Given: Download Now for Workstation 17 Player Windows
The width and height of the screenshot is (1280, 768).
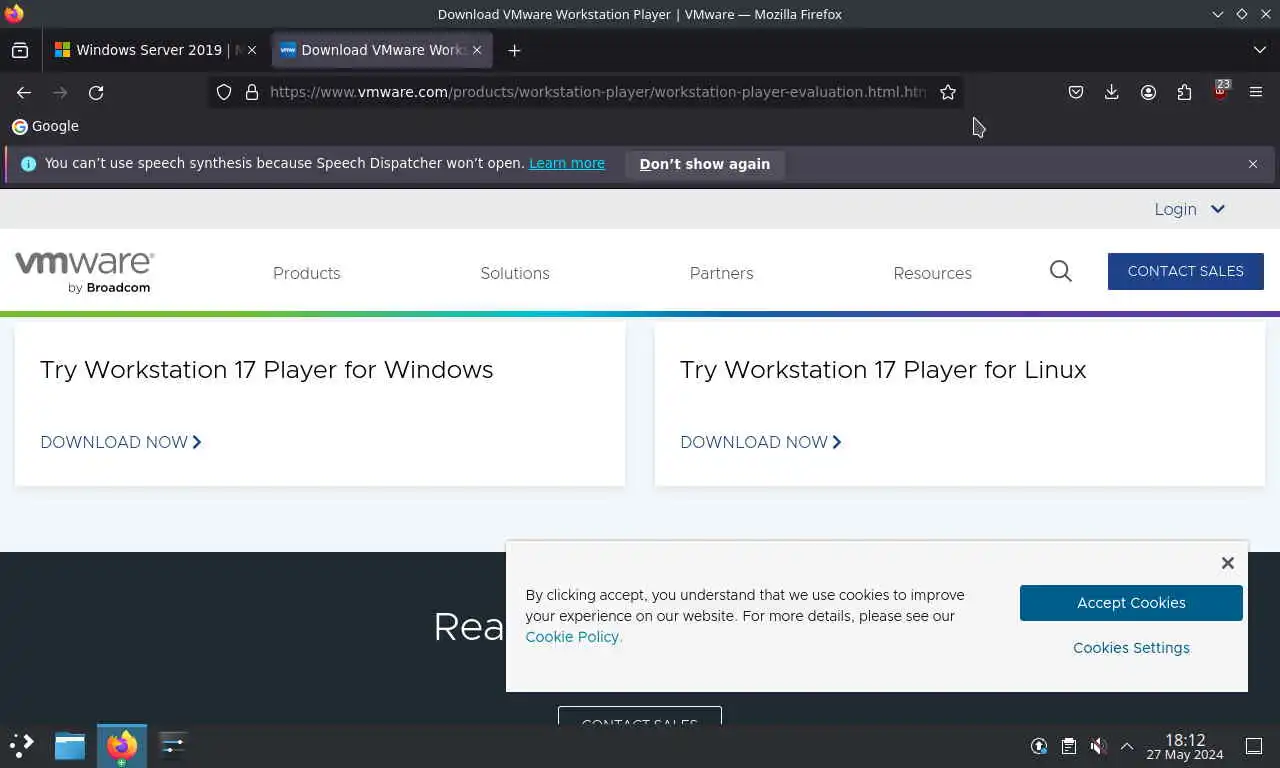Looking at the screenshot, I should [121, 442].
